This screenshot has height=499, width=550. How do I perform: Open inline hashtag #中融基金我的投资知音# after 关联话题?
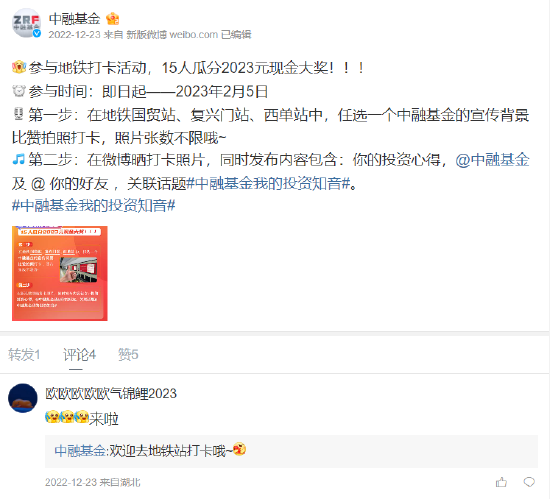click(269, 183)
